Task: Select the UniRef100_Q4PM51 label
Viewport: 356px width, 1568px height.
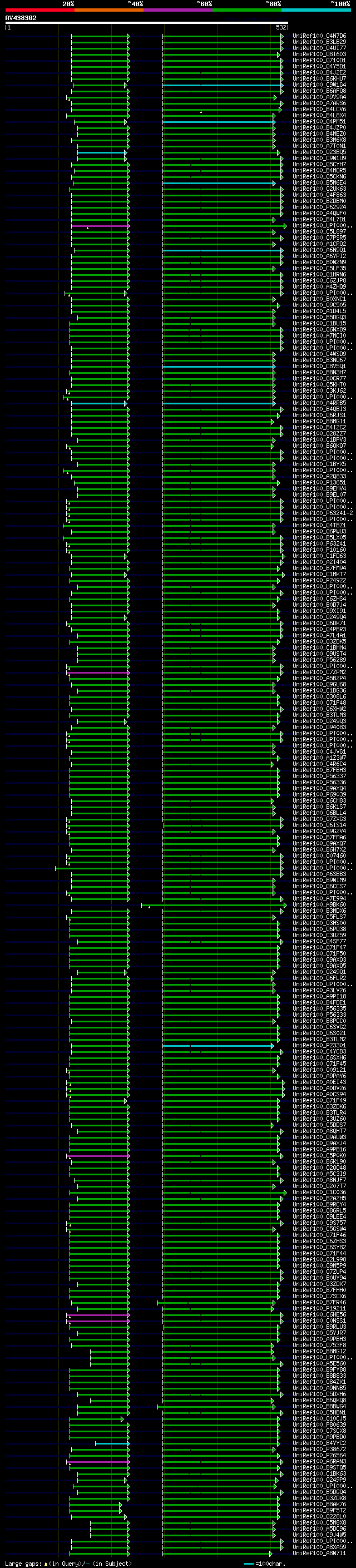Action: coord(319,122)
